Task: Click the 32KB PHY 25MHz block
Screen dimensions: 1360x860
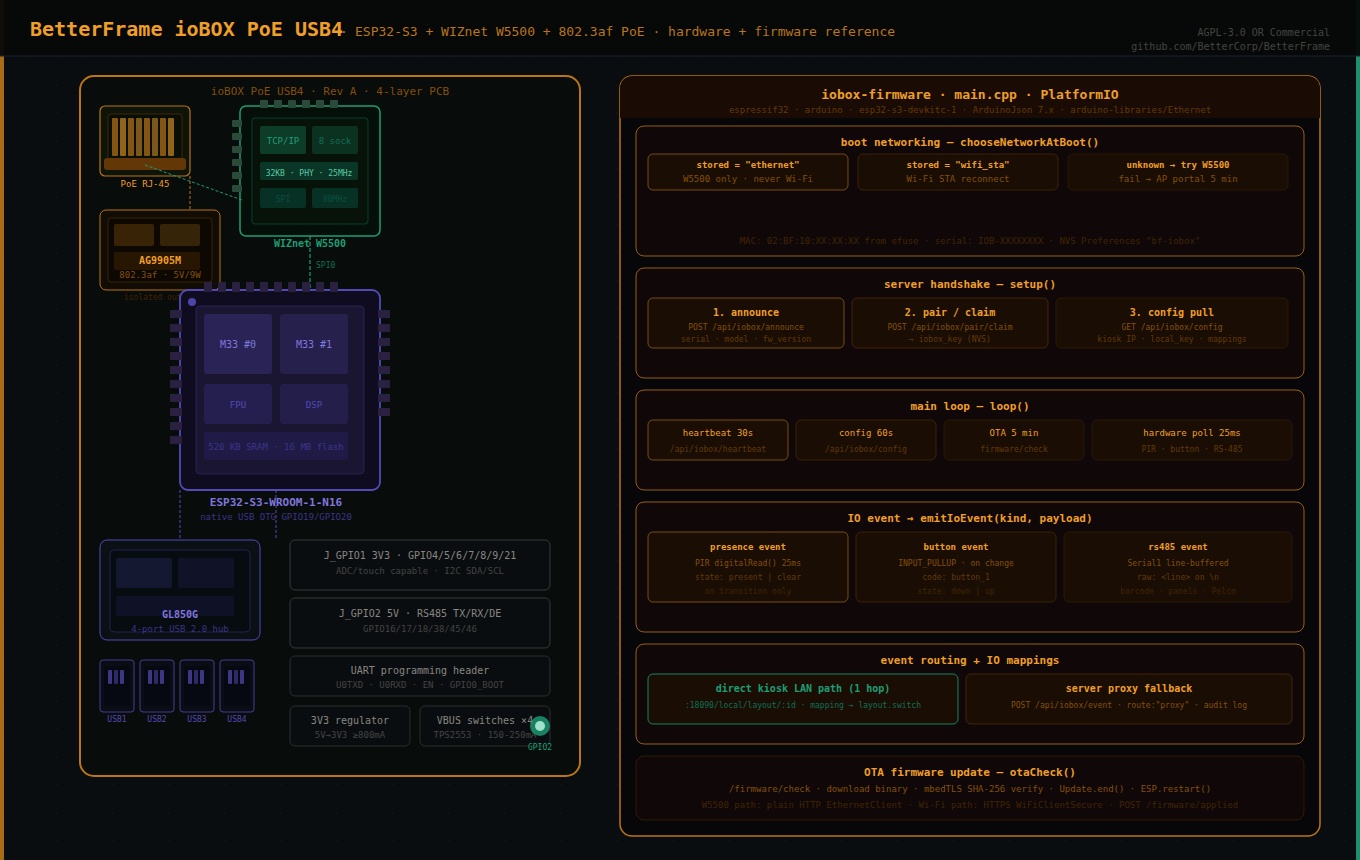Action: [309, 172]
